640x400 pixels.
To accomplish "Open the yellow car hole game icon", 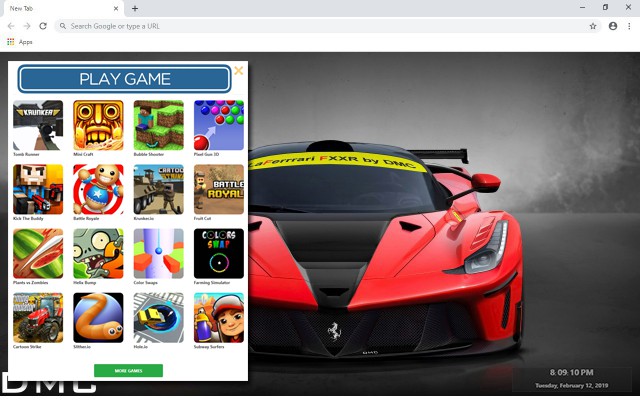I will pos(159,318).
